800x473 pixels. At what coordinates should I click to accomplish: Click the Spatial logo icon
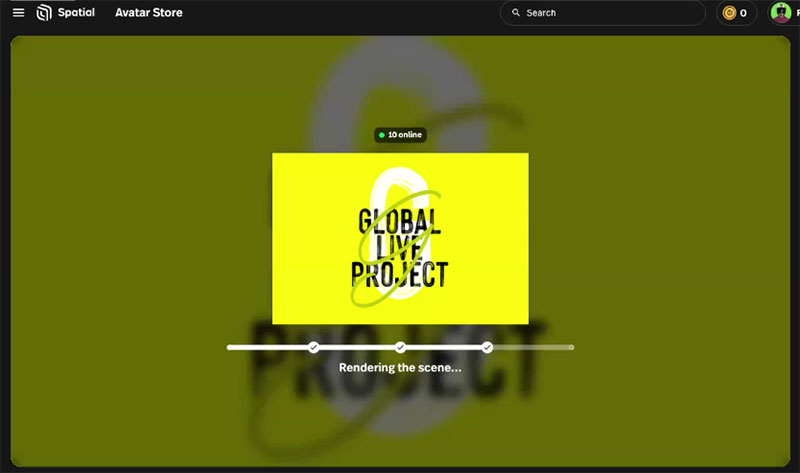(x=44, y=12)
